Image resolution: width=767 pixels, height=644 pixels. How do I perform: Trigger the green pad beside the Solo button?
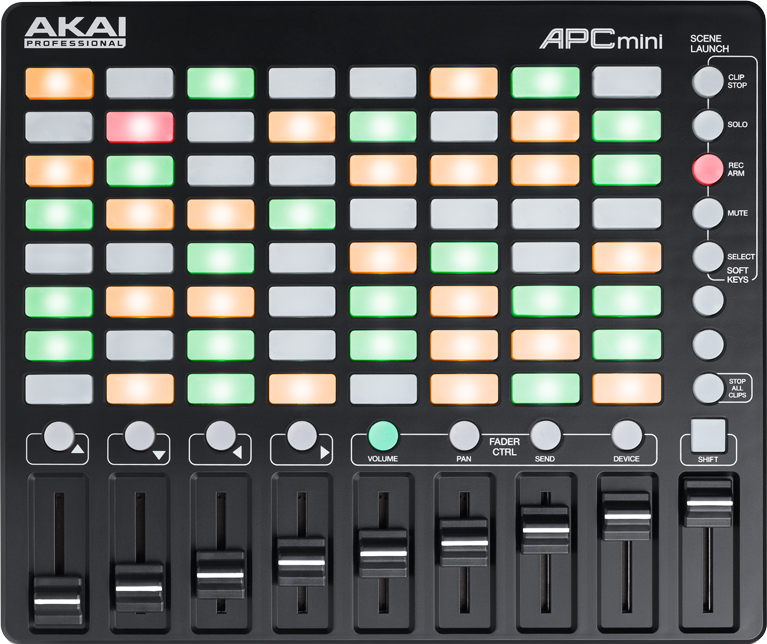[x=627, y=126]
